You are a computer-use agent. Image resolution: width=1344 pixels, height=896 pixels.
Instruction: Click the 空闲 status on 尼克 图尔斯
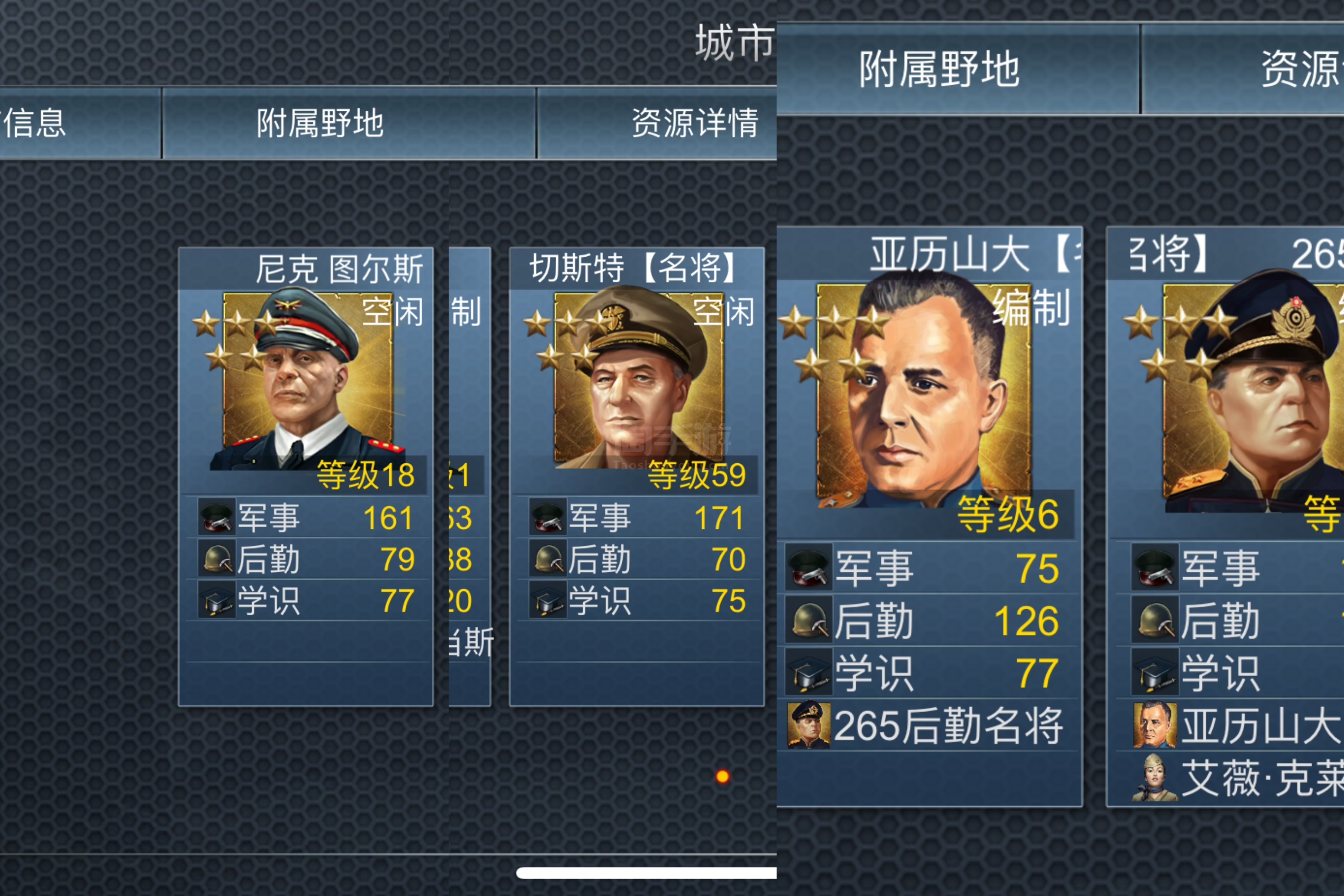(393, 312)
